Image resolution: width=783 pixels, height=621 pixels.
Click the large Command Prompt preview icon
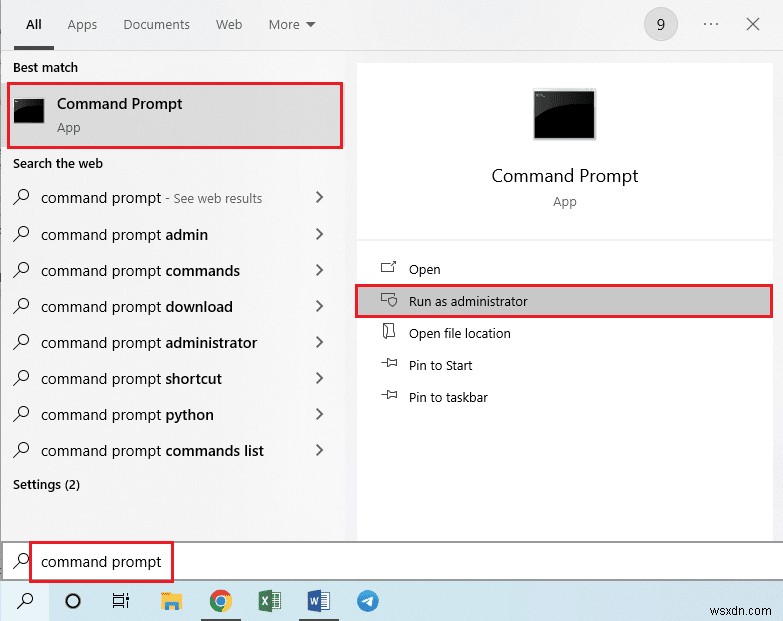click(564, 114)
